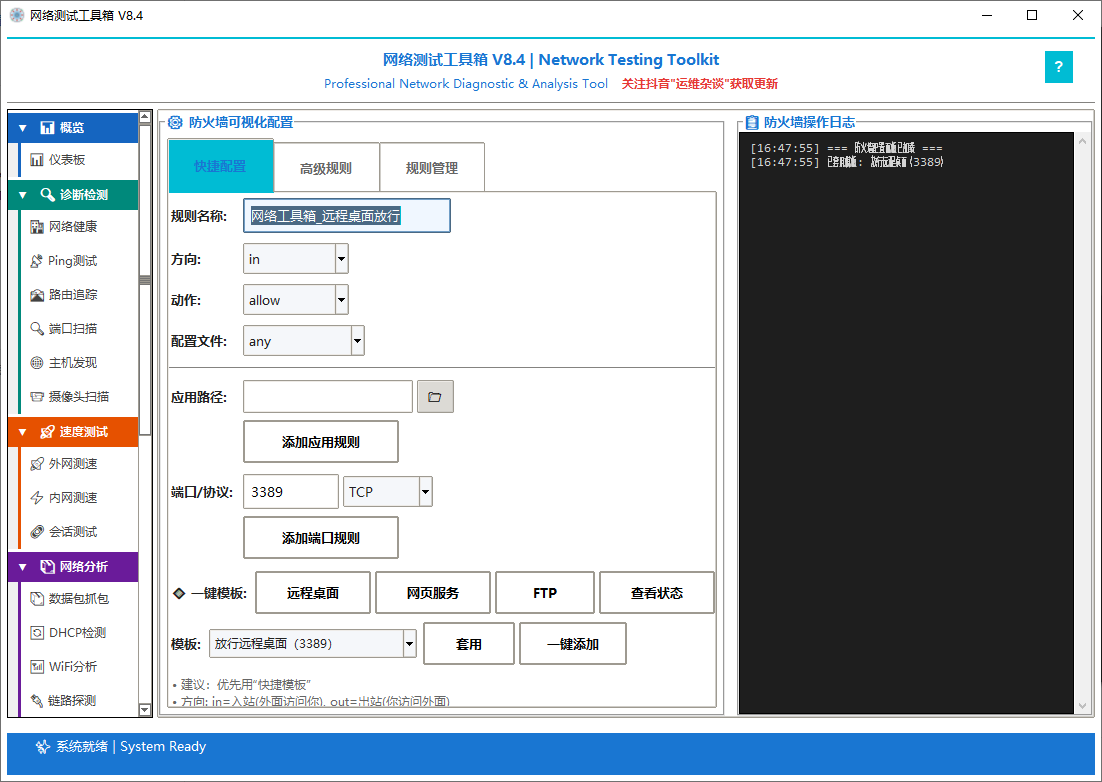Click the sidebar scroll-down arrow

(145, 710)
